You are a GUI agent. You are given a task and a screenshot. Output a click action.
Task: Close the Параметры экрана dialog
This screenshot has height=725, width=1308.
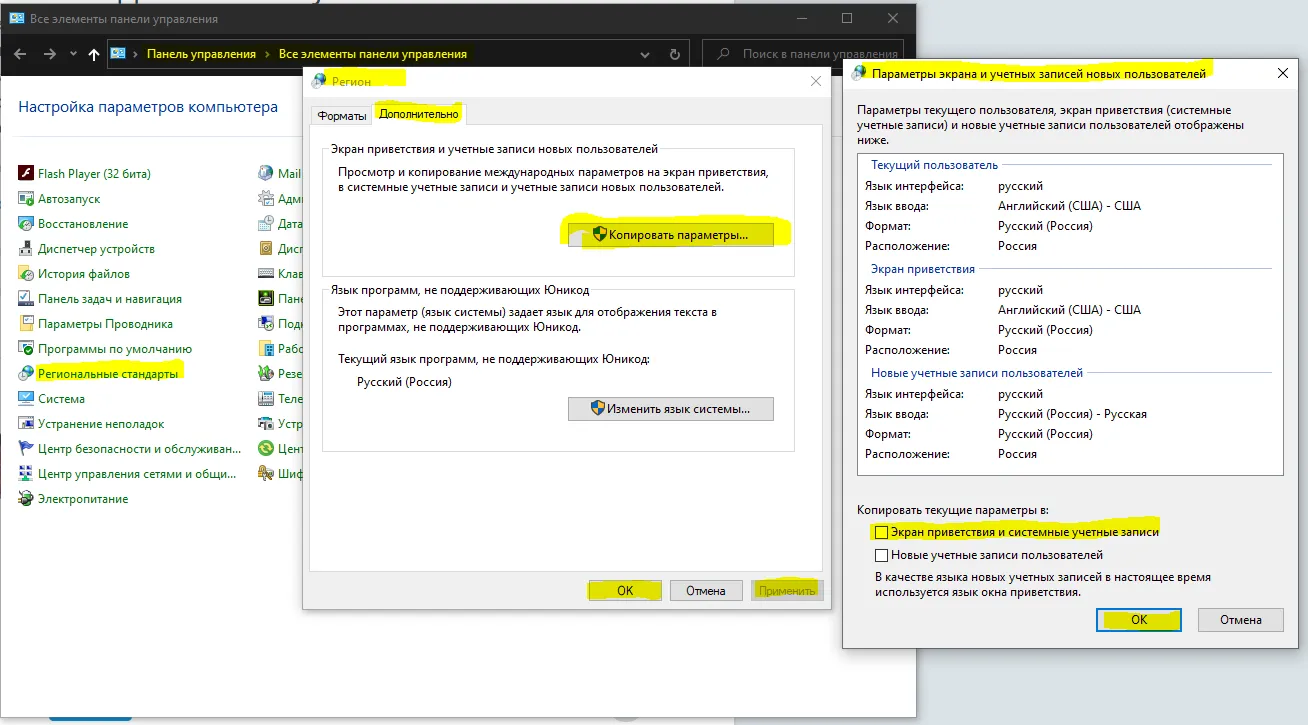click(x=1283, y=73)
